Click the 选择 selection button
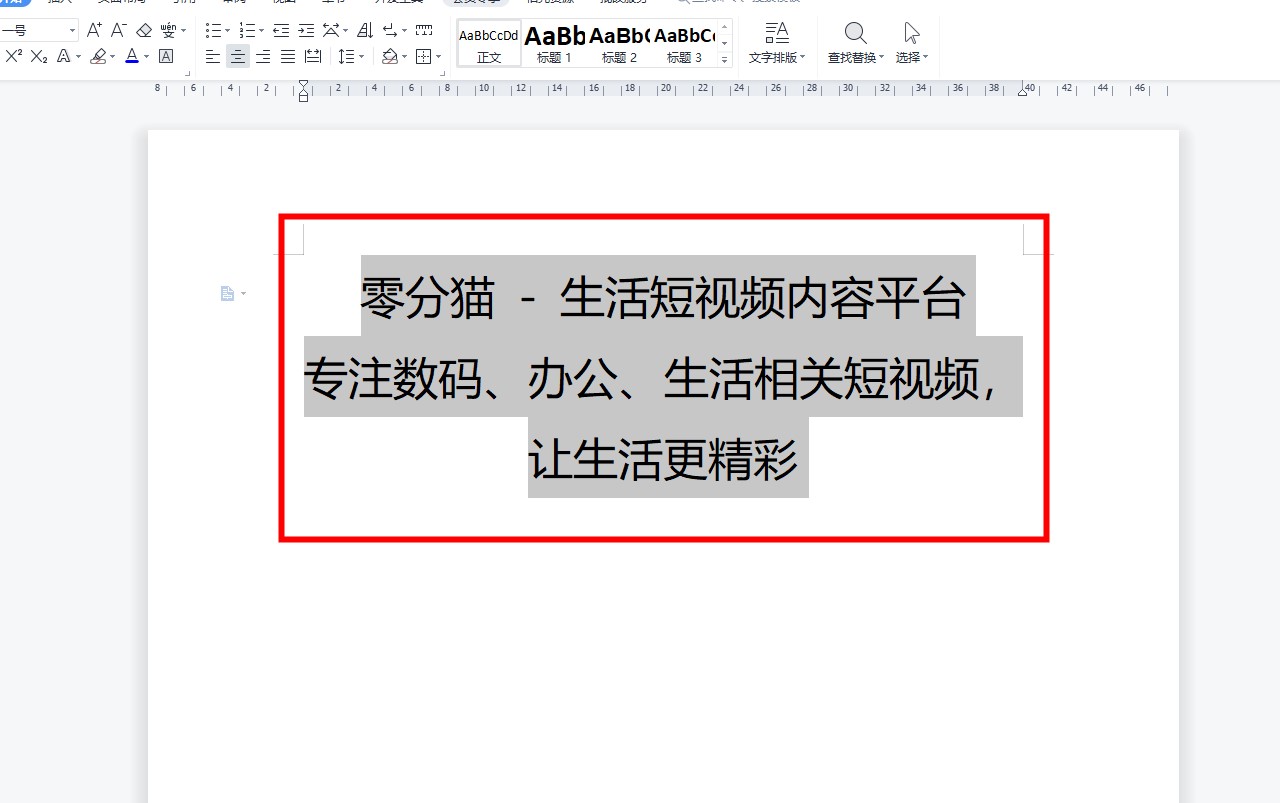This screenshot has height=803, width=1280. pos(911,43)
